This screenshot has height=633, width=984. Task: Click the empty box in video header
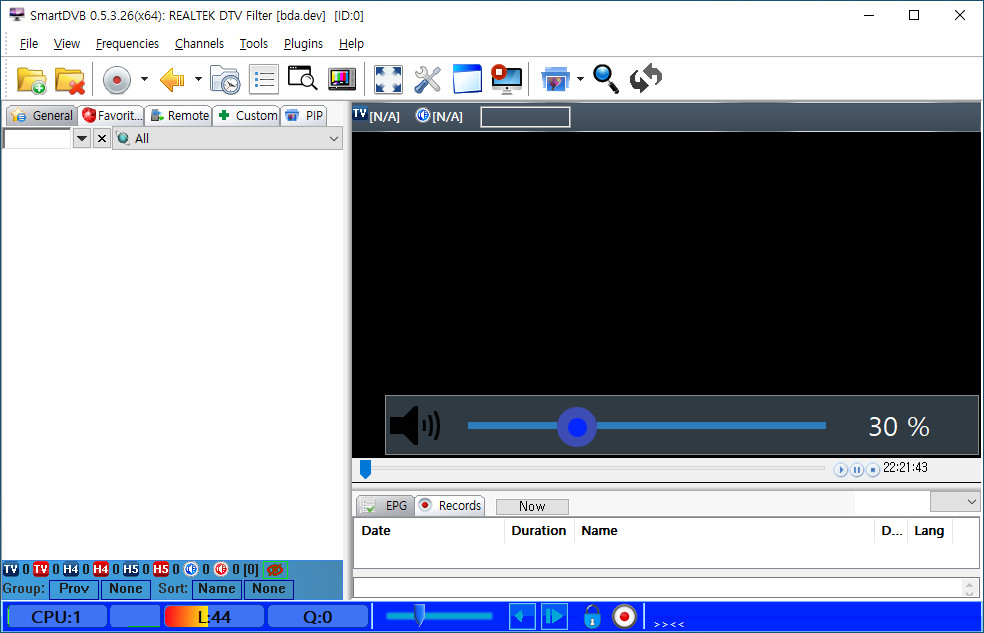coord(525,117)
